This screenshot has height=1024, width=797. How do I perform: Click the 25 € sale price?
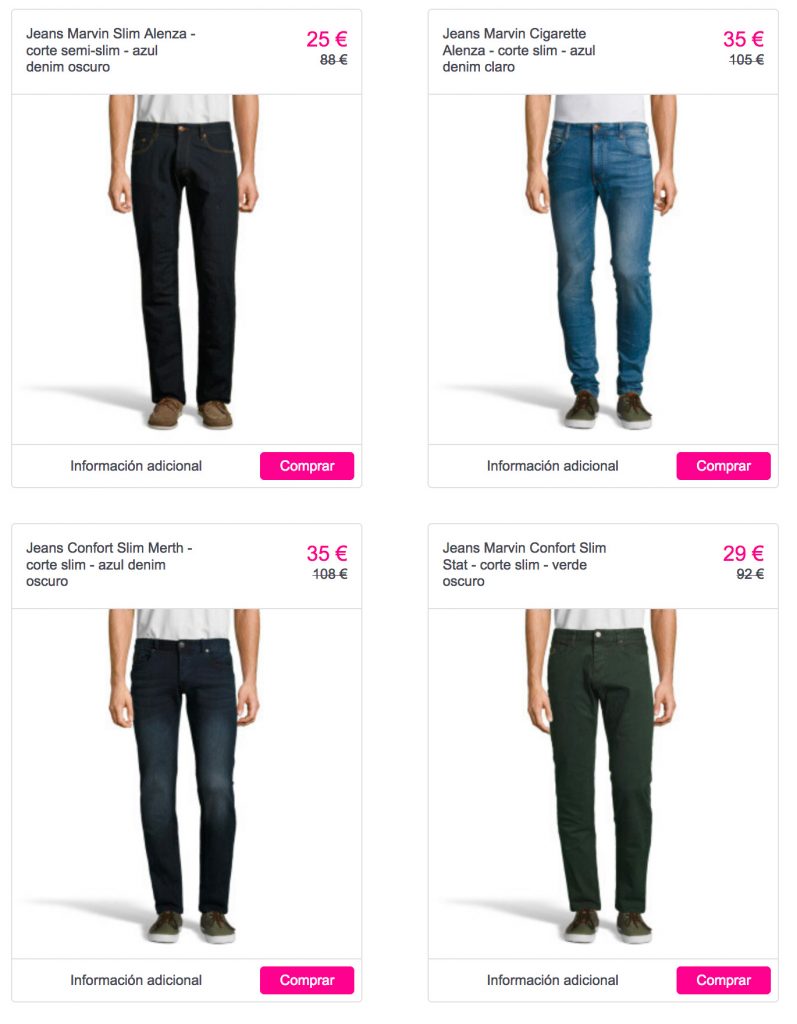pos(327,39)
